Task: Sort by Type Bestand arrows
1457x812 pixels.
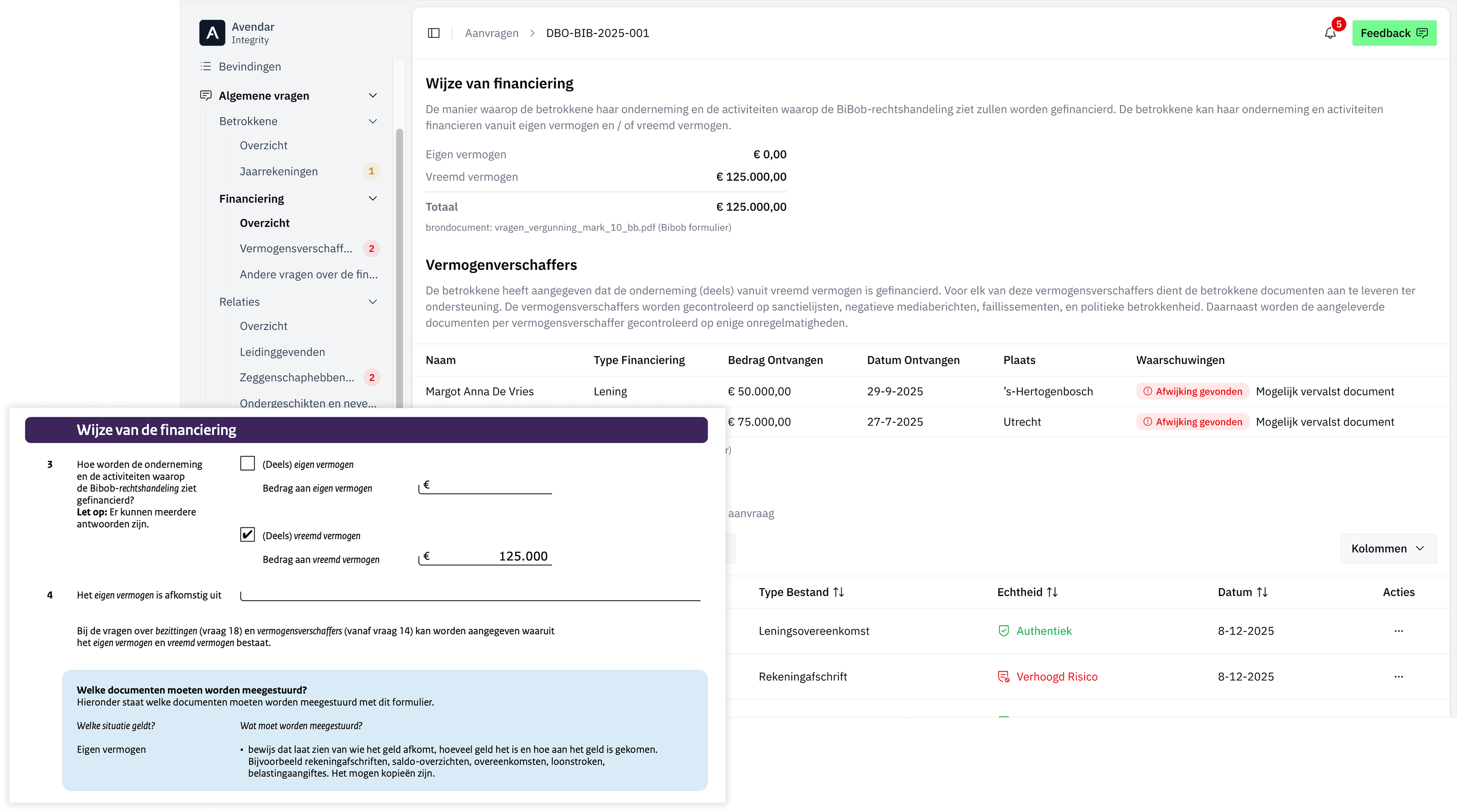Action: (x=839, y=592)
